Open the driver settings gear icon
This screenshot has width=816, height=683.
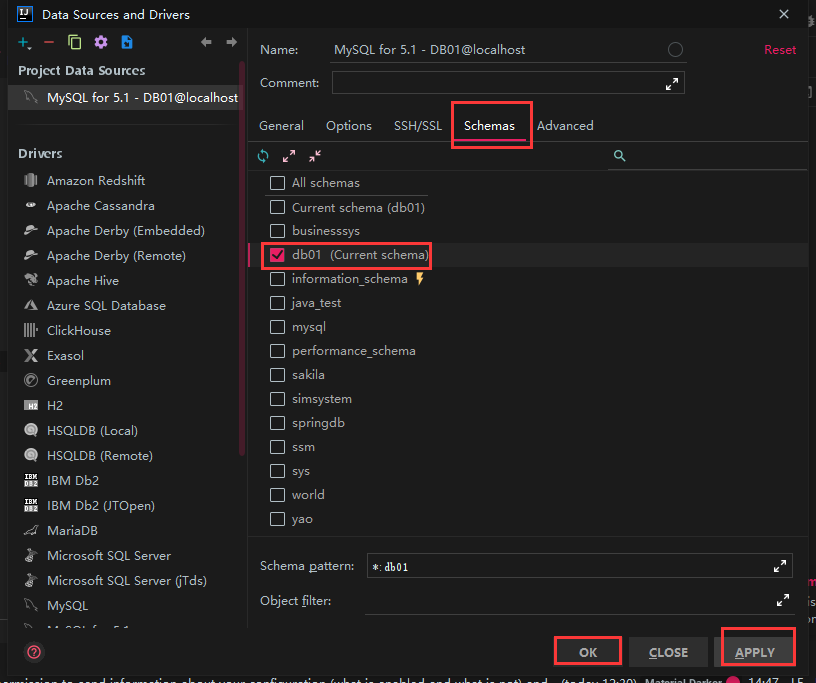click(101, 42)
